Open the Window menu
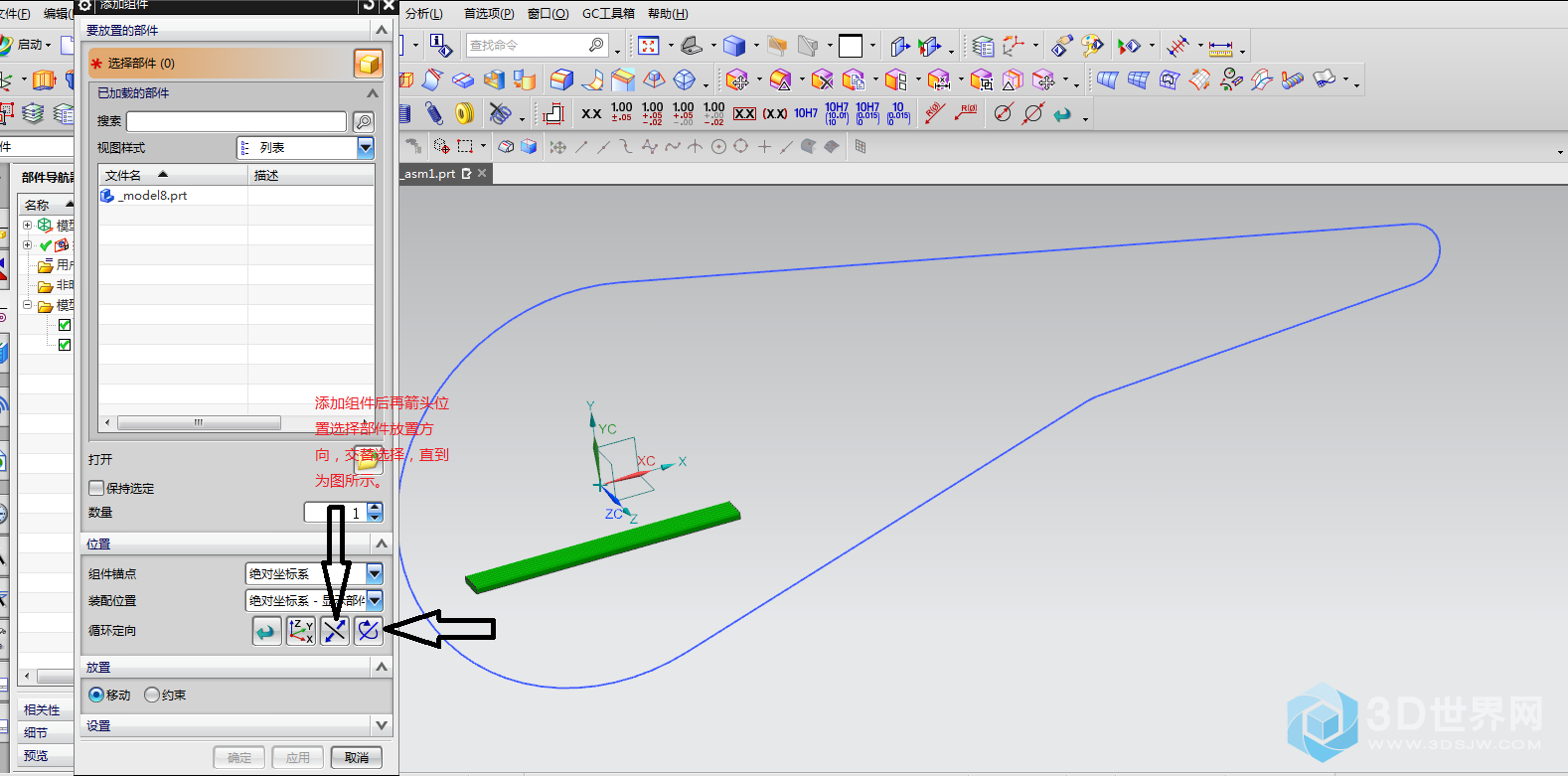 [548, 14]
